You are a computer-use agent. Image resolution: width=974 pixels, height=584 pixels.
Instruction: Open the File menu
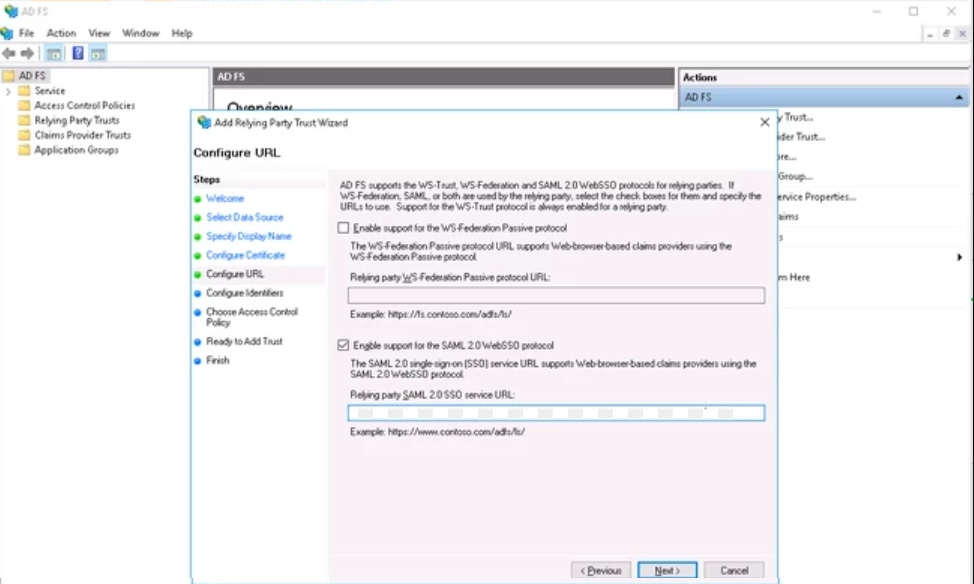point(27,33)
